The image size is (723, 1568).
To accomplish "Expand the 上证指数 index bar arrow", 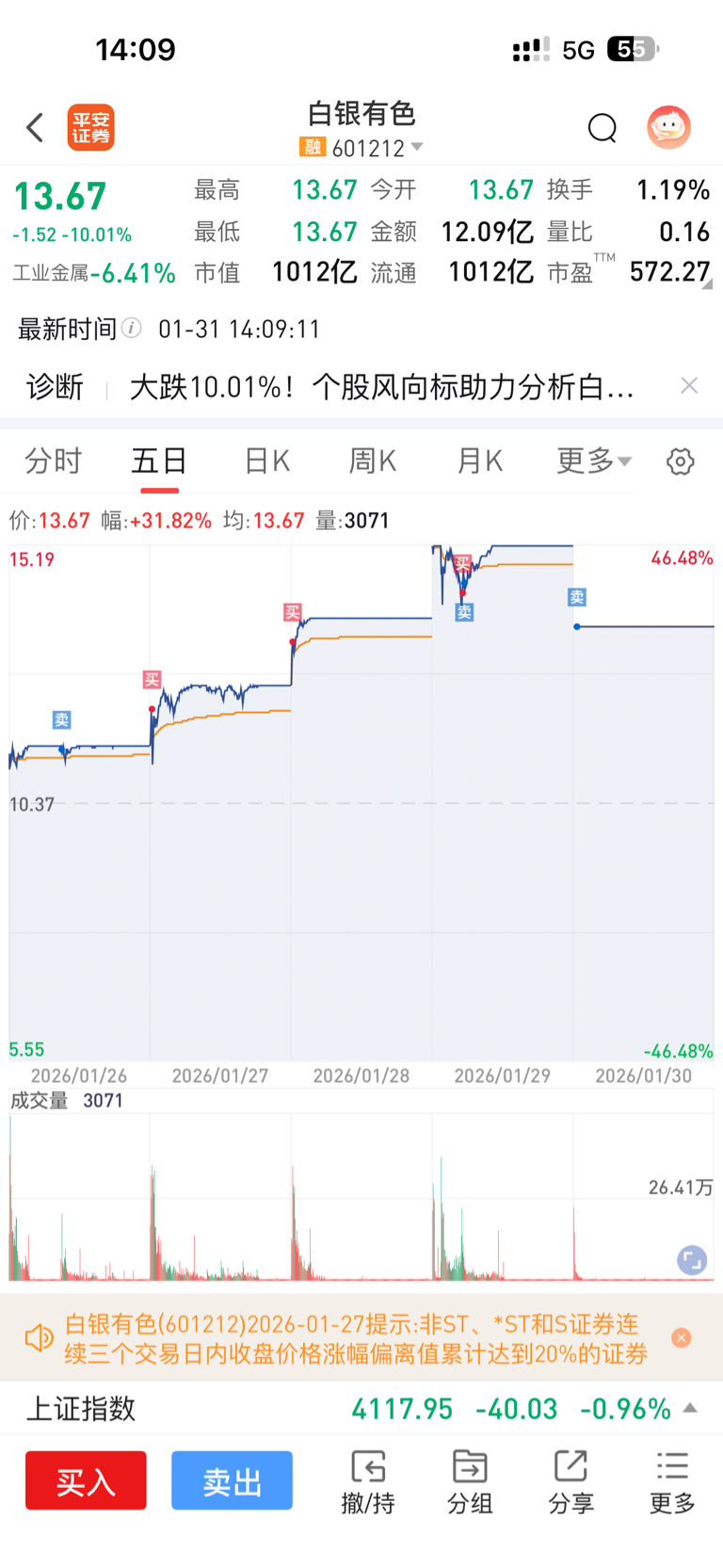I will (690, 1408).
